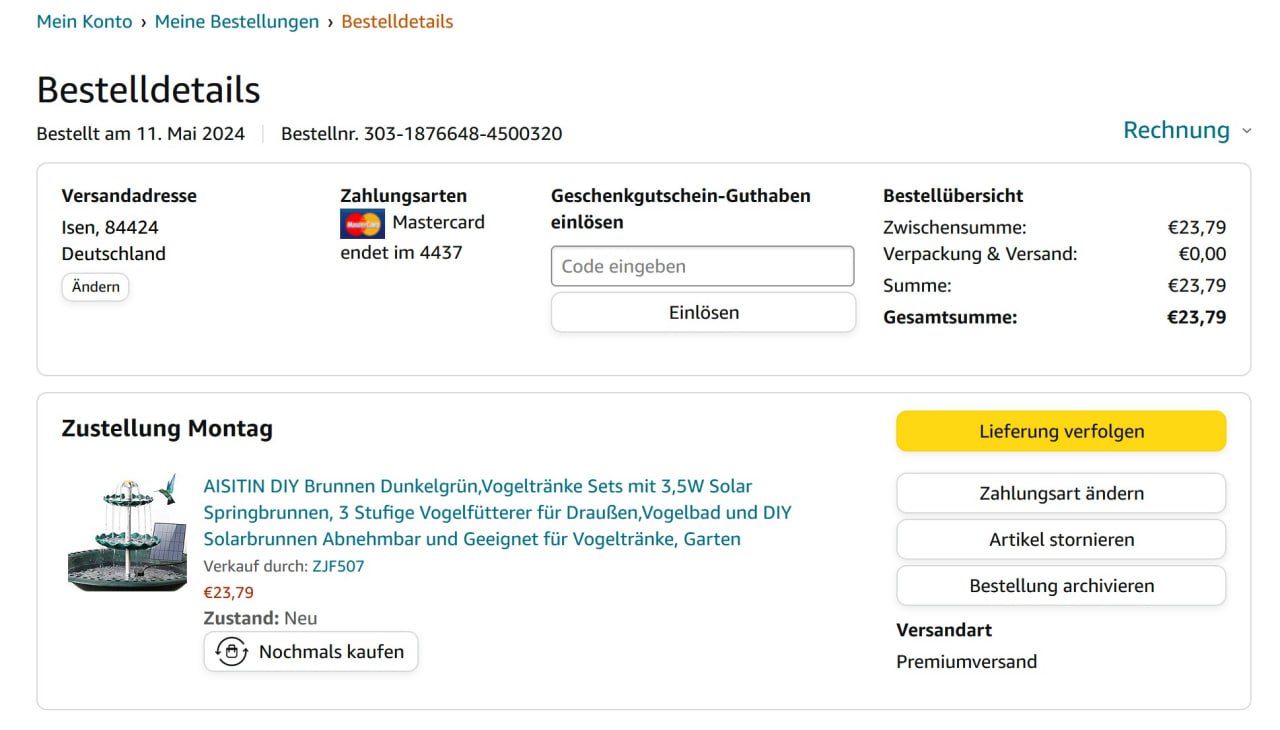Click the reorder cart icon beside Nochmals kaufen
The width and height of the screenshot is (1280, 730).
(x=232, y=652)
